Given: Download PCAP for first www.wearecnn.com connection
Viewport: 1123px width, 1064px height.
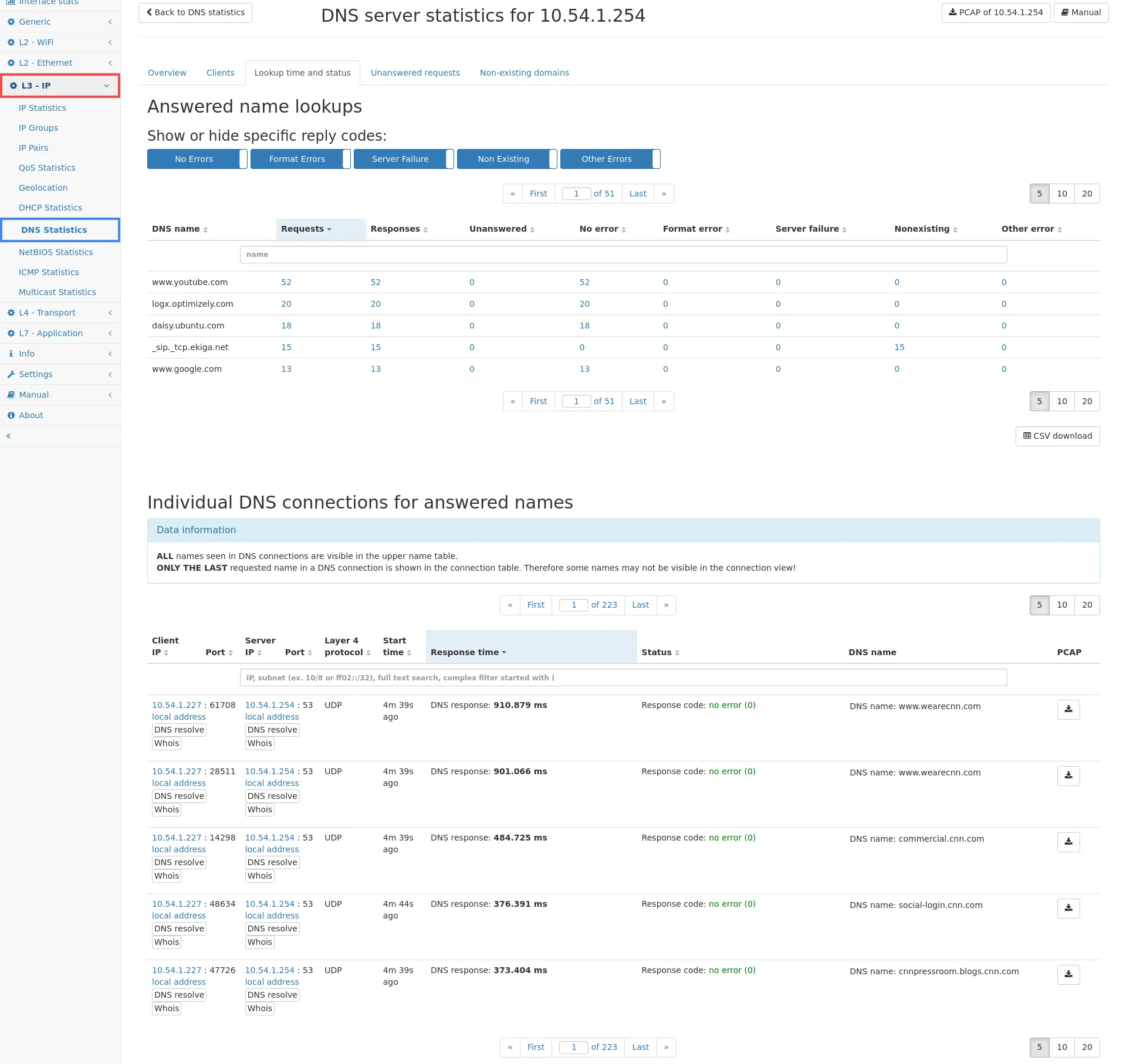Looking at the screenshot, I should click(1068, 709).
